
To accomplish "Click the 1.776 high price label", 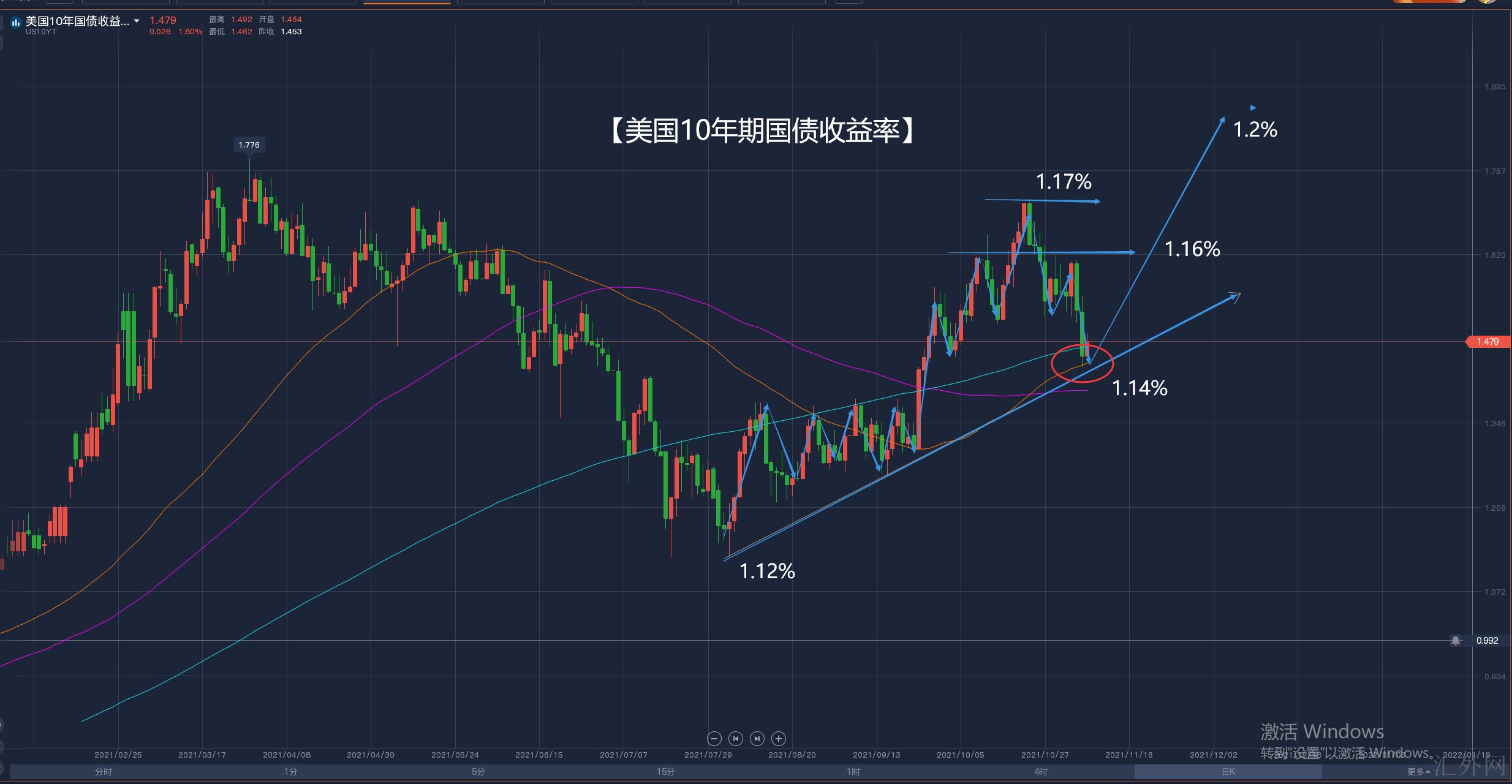I will (249, 145).
